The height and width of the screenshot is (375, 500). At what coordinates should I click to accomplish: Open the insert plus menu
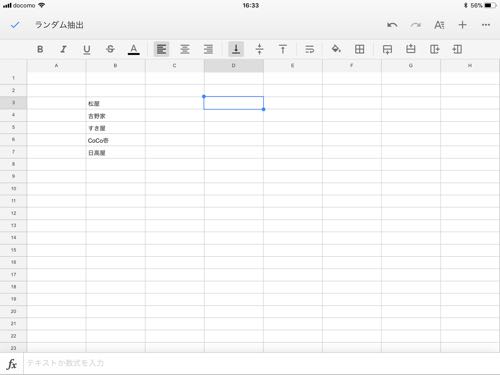(462, 25)
